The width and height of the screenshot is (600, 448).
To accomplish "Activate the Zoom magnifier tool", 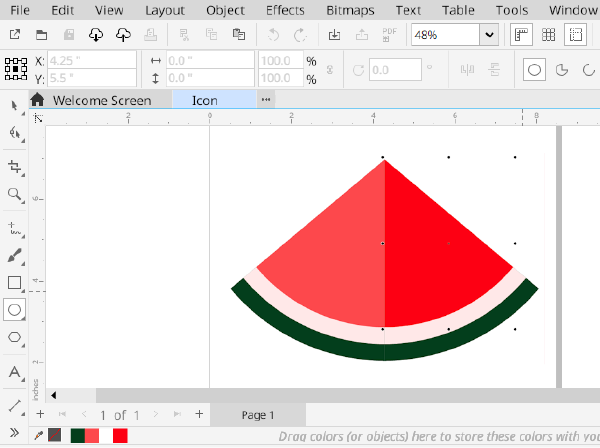I will (15, 195).
